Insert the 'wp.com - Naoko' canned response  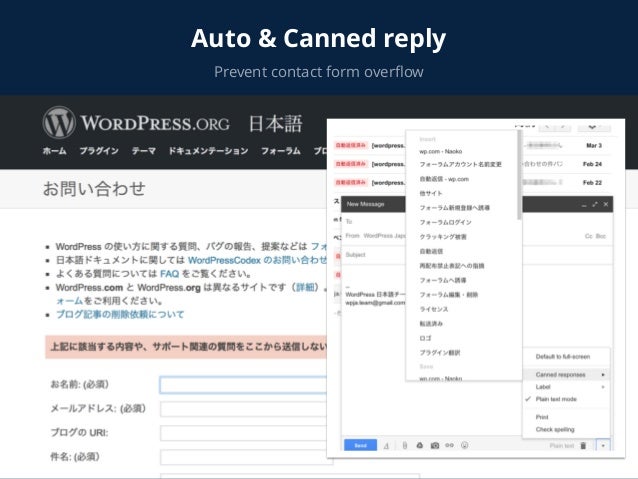[x=441, y=151]
